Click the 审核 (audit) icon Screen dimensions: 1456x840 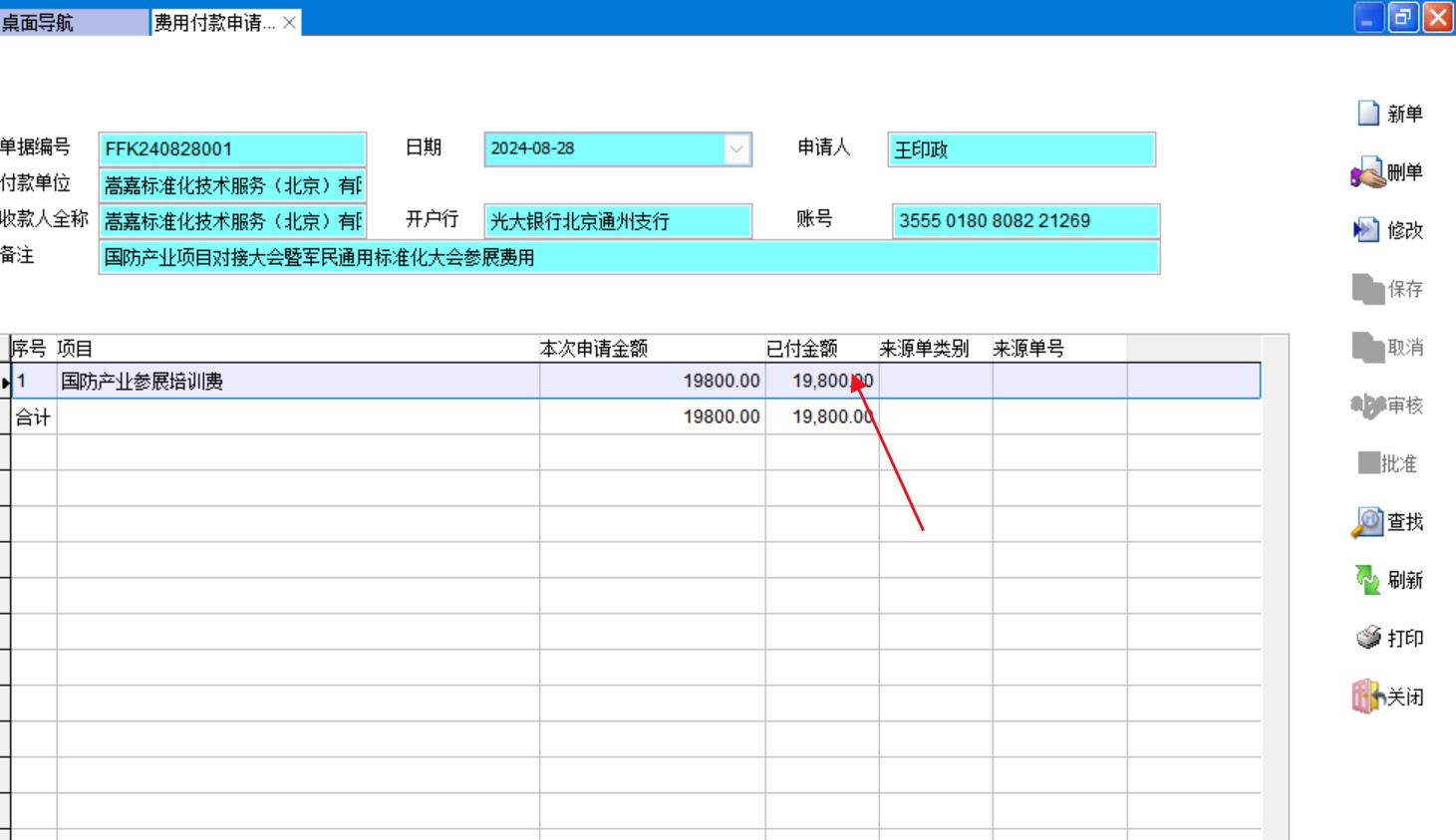1367,406
